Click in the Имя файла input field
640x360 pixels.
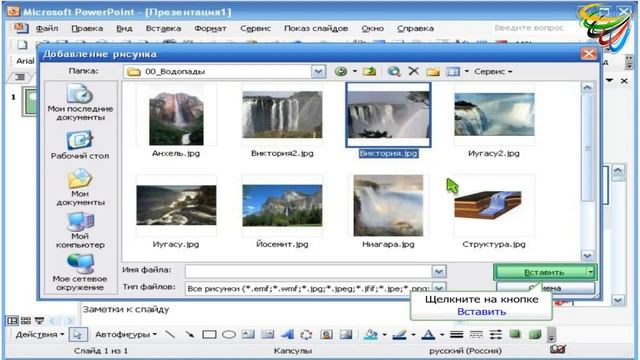(309, 271)
